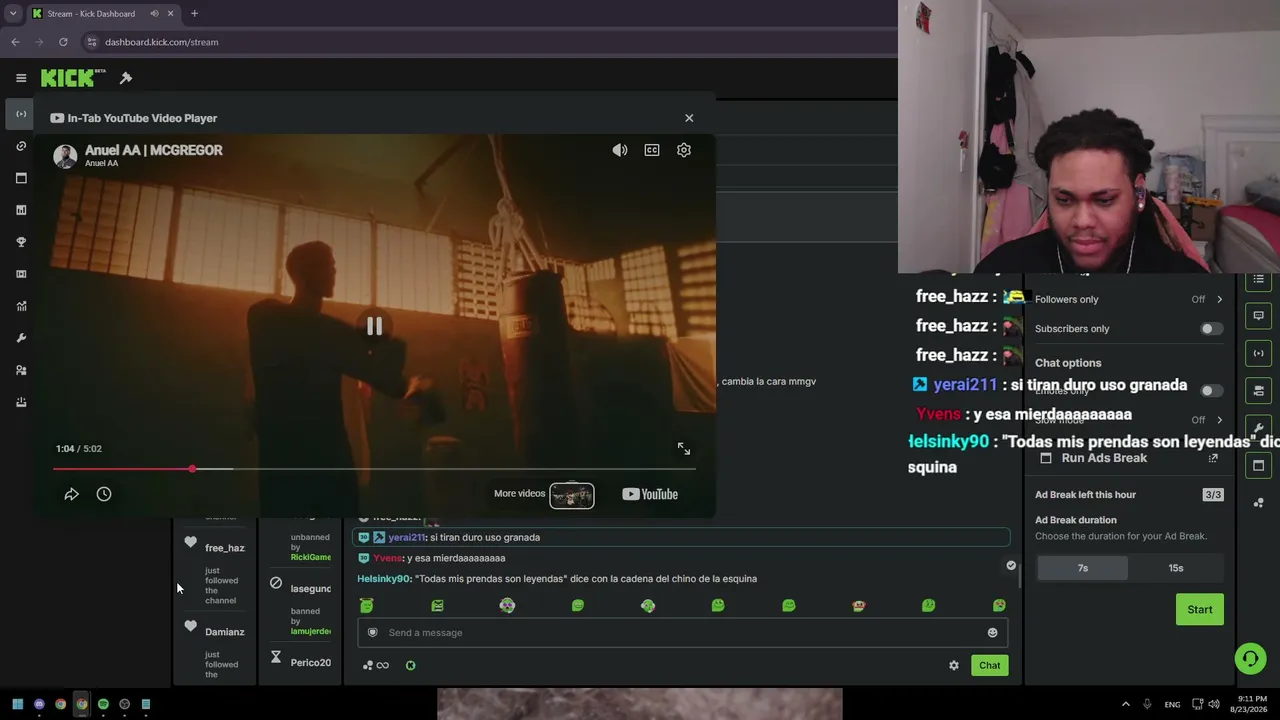Open chat settings gear
The image size is (1280, 720).
click(x=954, y=665)
